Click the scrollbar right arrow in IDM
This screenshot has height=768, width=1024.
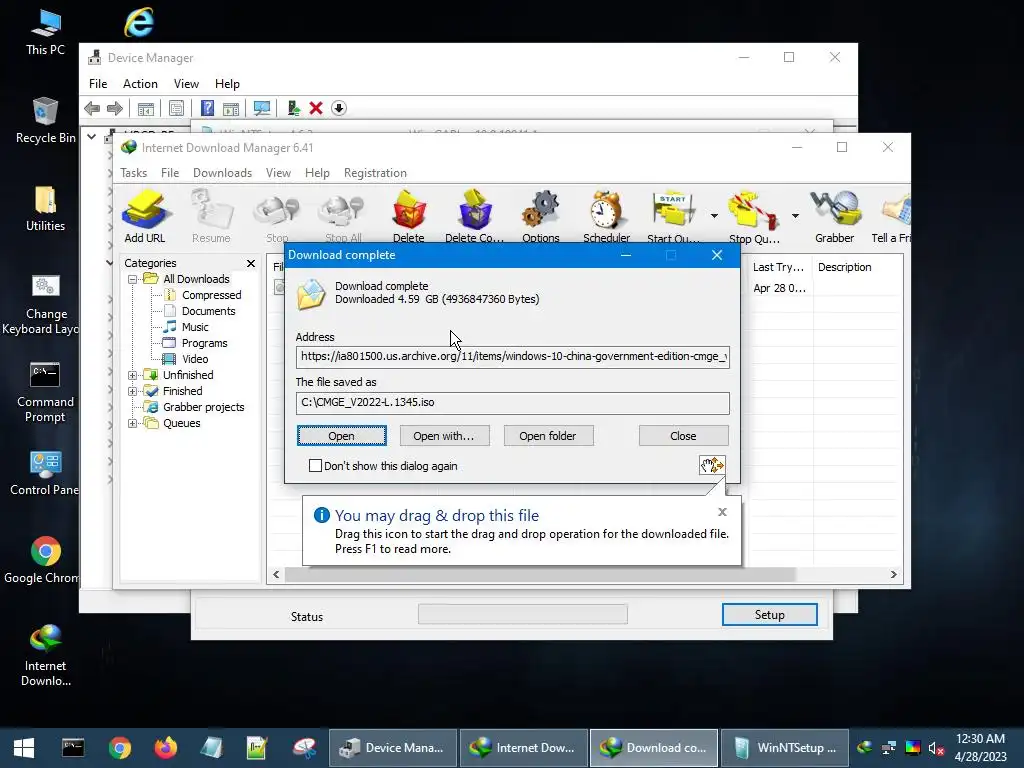[893, 575]
